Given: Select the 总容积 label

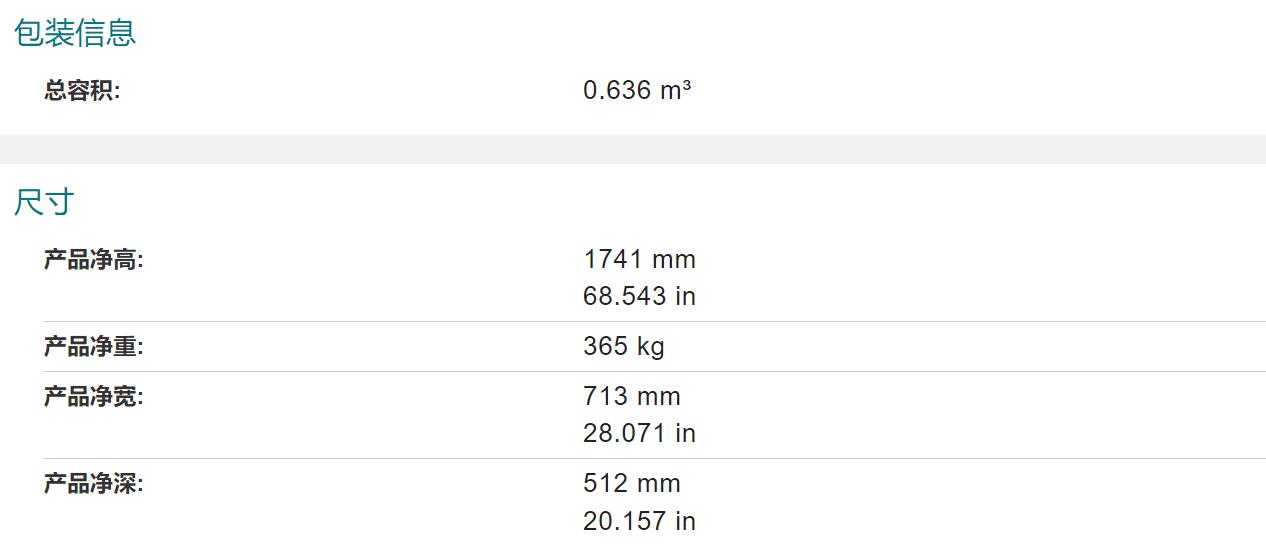Looking at the screenshot, I should tap(82, 91).
